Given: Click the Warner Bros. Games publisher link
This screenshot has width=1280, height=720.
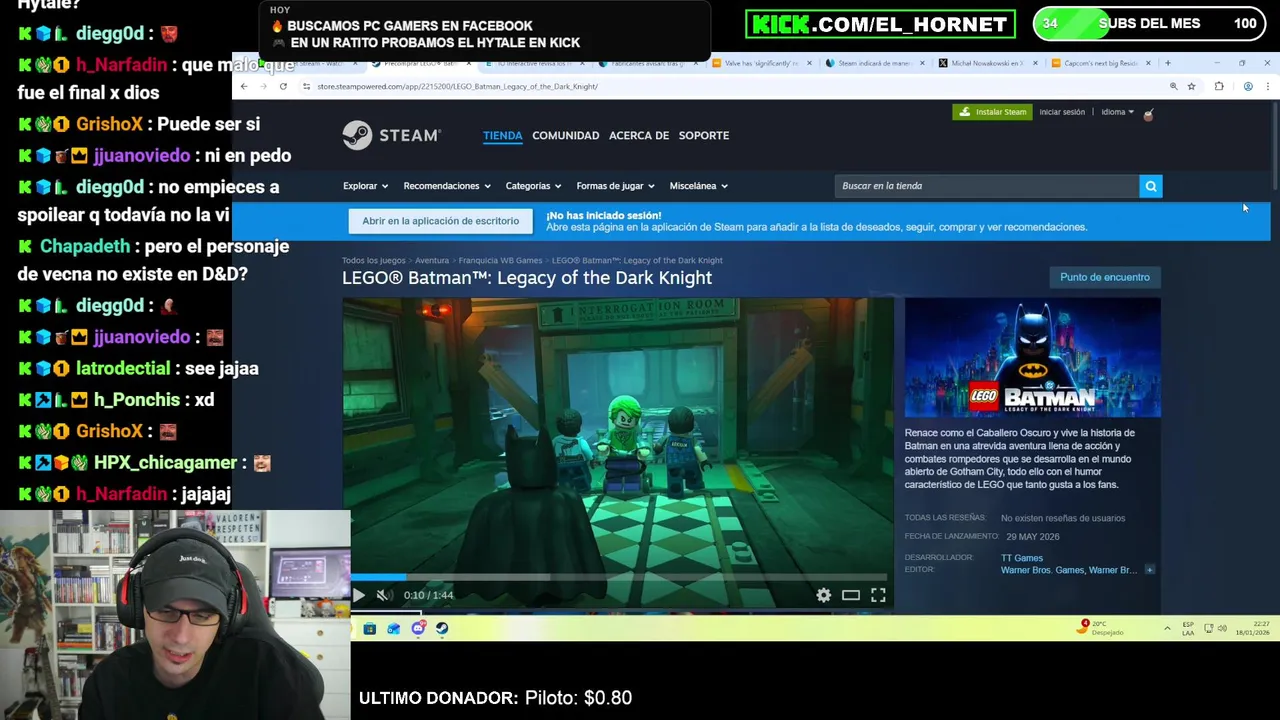Looking at the screenshot, I should pyautogui.click(x=1042, y=570).
